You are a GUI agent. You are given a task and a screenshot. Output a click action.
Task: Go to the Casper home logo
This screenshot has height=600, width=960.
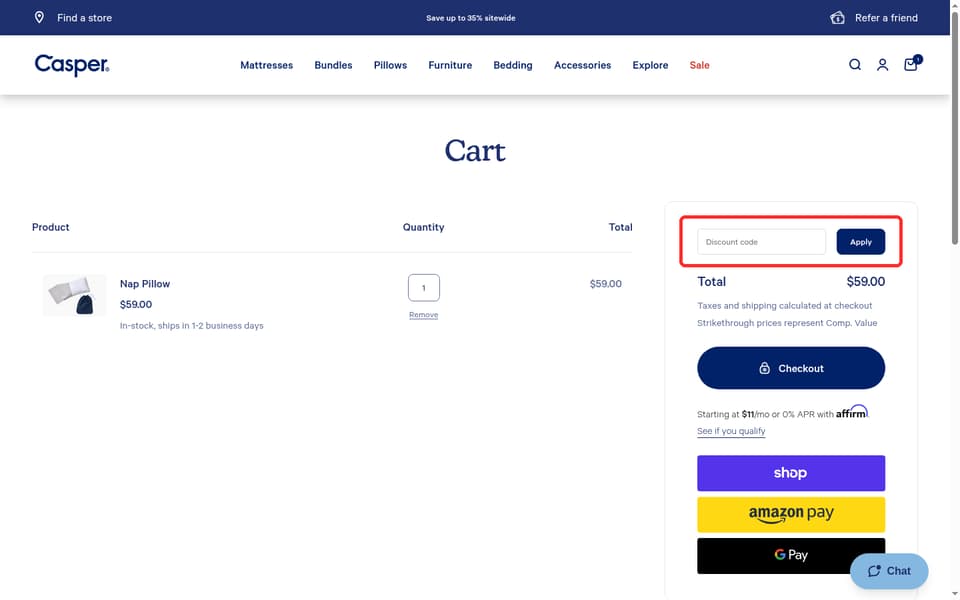tap(72, 65)
